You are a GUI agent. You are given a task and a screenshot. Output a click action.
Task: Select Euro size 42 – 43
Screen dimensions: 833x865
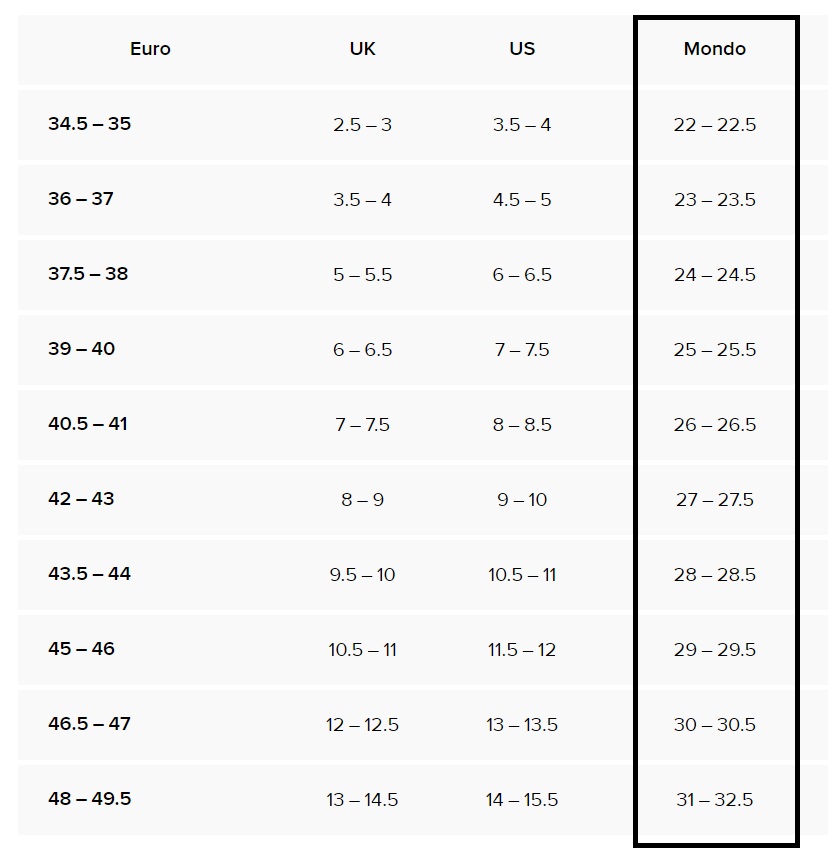pyautogui.click(x=81, y=499)
